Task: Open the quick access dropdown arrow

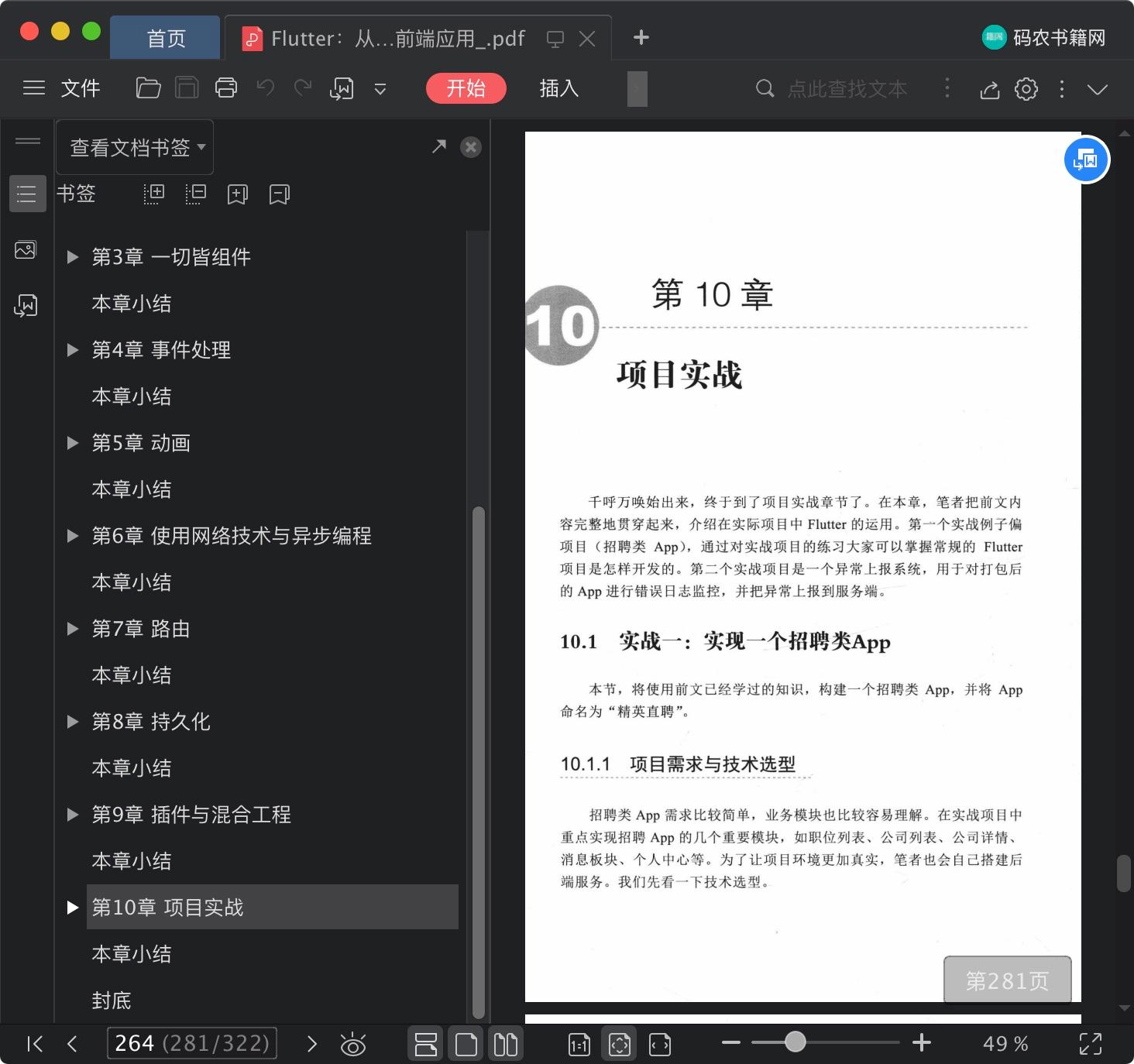Action: 380,89
